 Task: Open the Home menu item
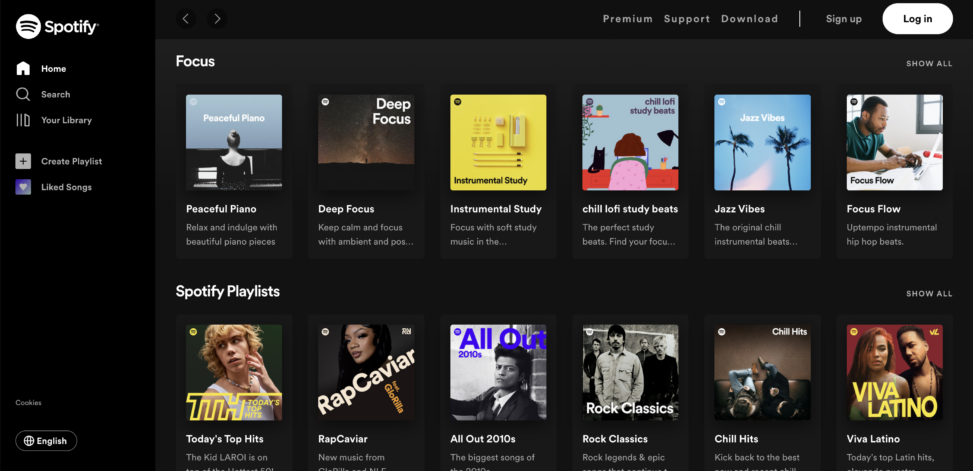[53, 69]
